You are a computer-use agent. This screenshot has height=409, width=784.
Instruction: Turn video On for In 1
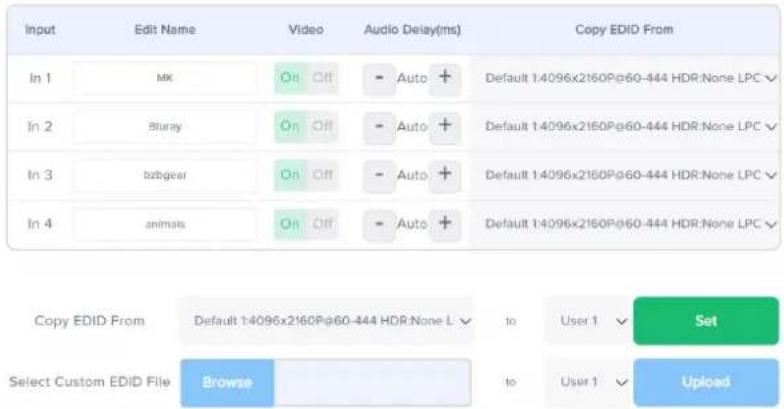point(290,78)
